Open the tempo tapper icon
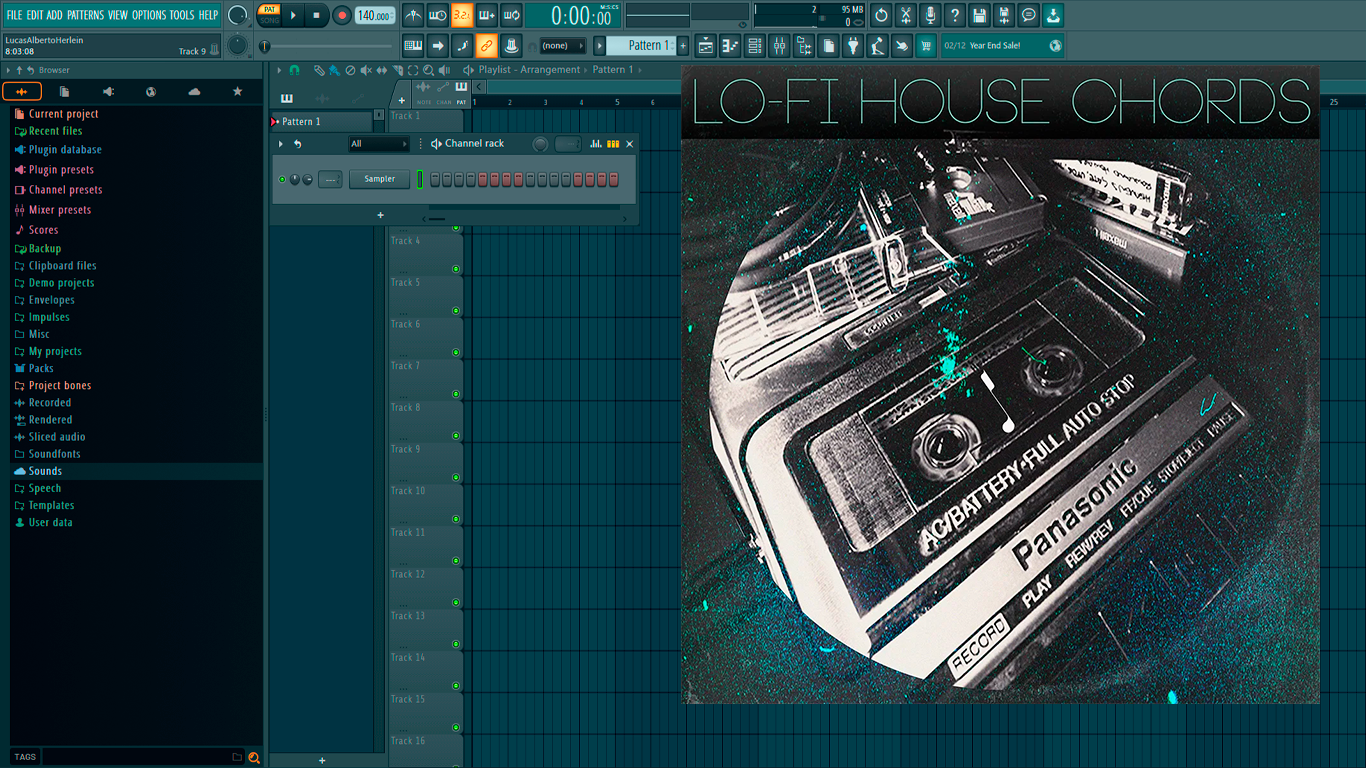This screenshot has width=1366, height=768. point(877,45)
